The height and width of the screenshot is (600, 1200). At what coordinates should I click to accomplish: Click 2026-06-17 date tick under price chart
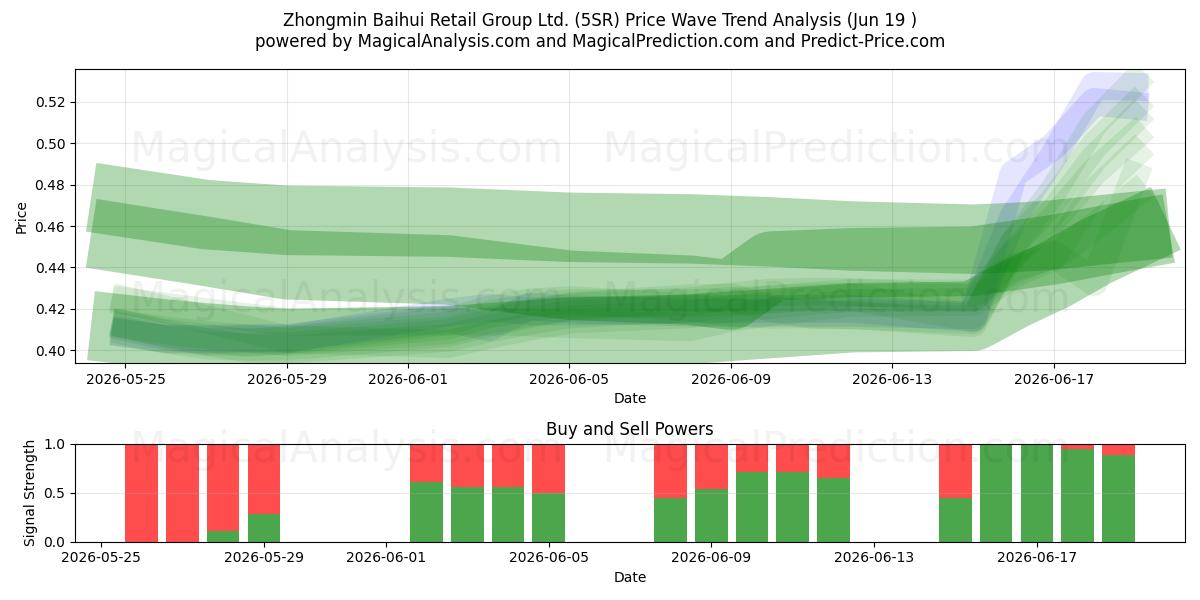[x=1054, y=379]
